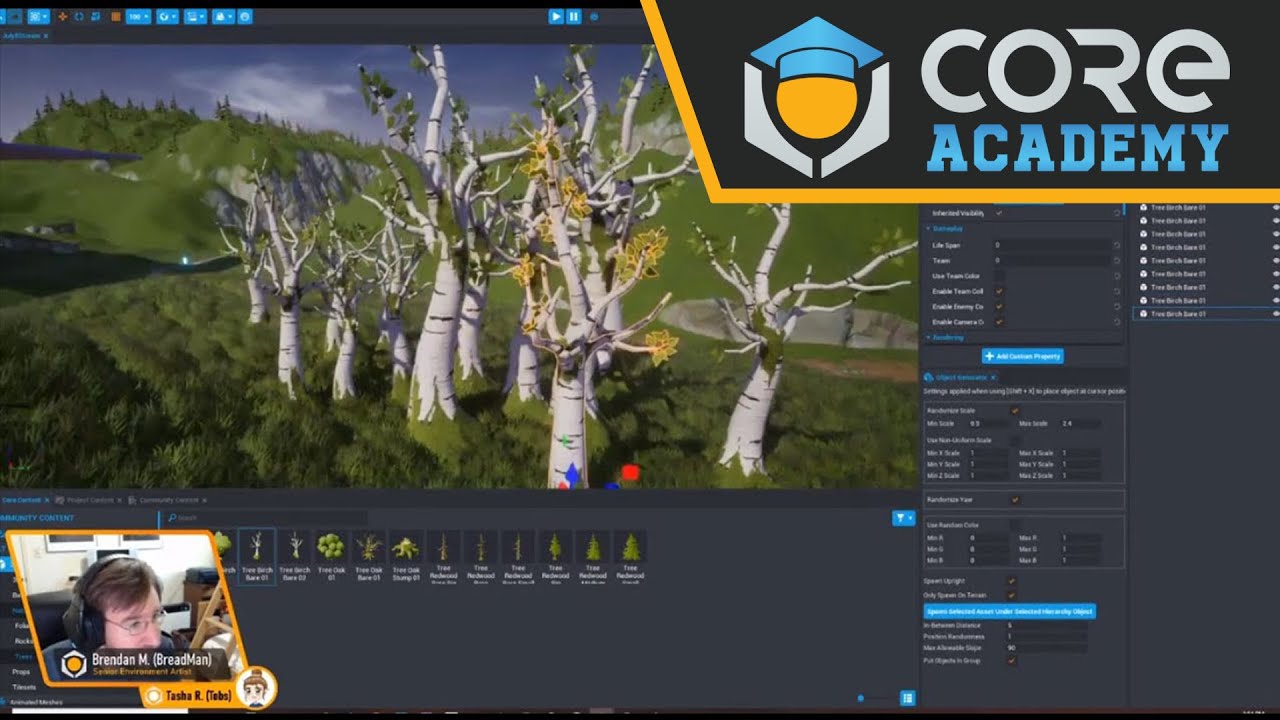Select the Translate (move) tool icon
Screen dimensions: 1280x720
[x=64, y=16]
